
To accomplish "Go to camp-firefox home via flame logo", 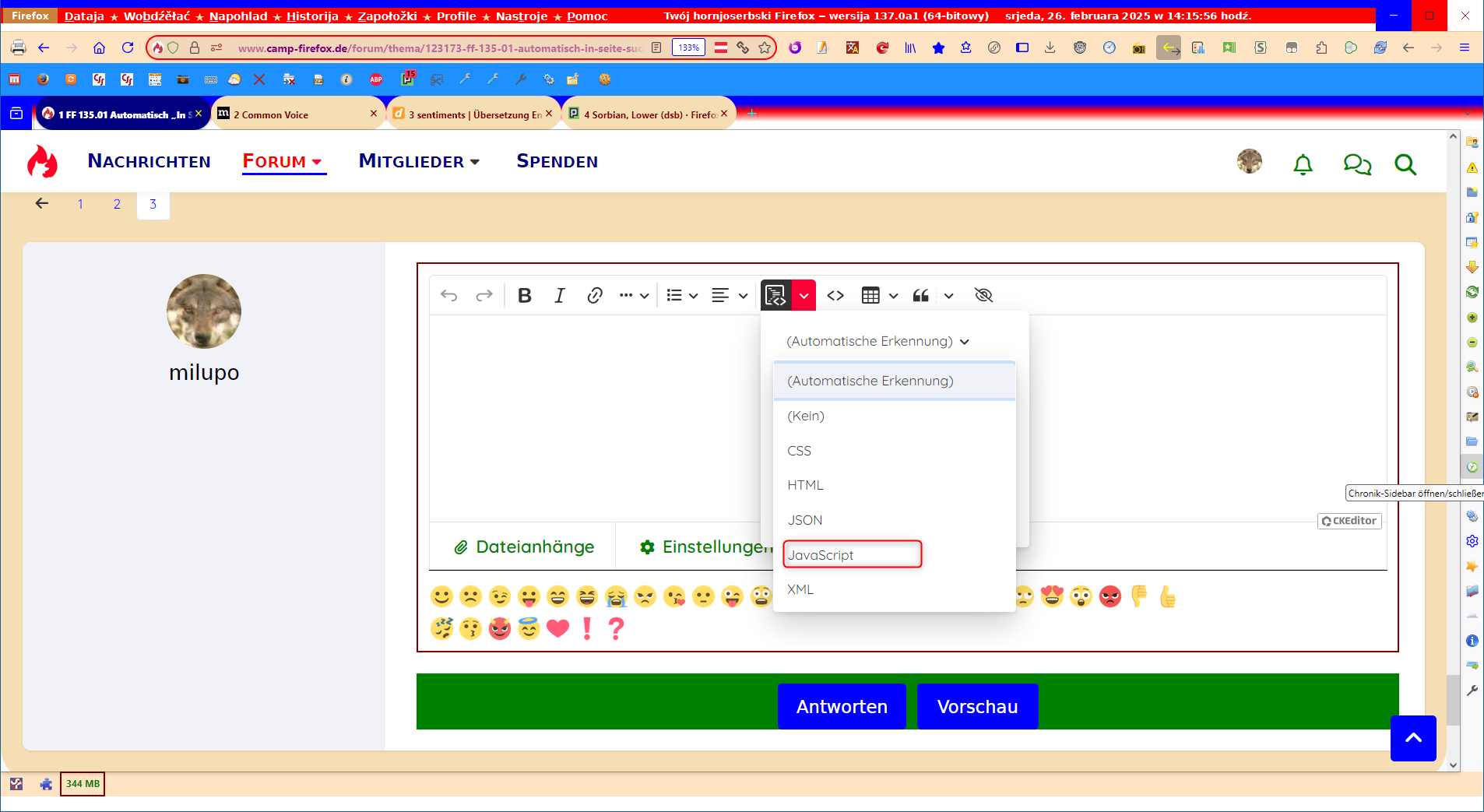I will [x=42, y=162].
